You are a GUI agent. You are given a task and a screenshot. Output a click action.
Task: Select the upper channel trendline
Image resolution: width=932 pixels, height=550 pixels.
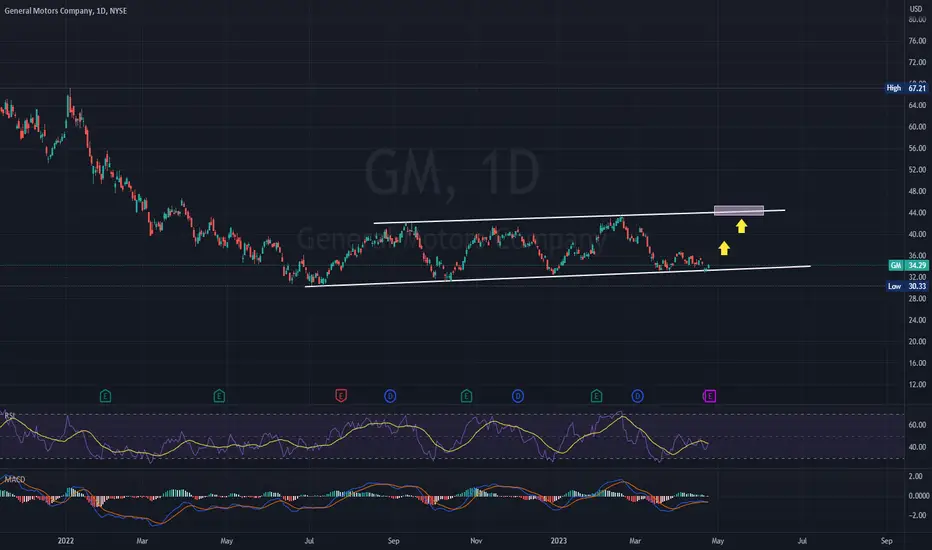click(x=580, y=216)
